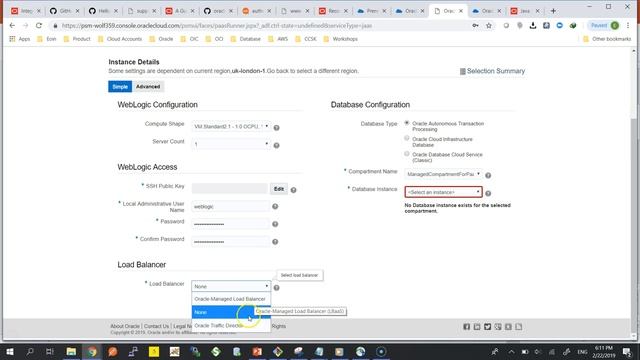Screen dimensions: 640x360
Task: Go back with browser back arrow
Action: (12, 25)
